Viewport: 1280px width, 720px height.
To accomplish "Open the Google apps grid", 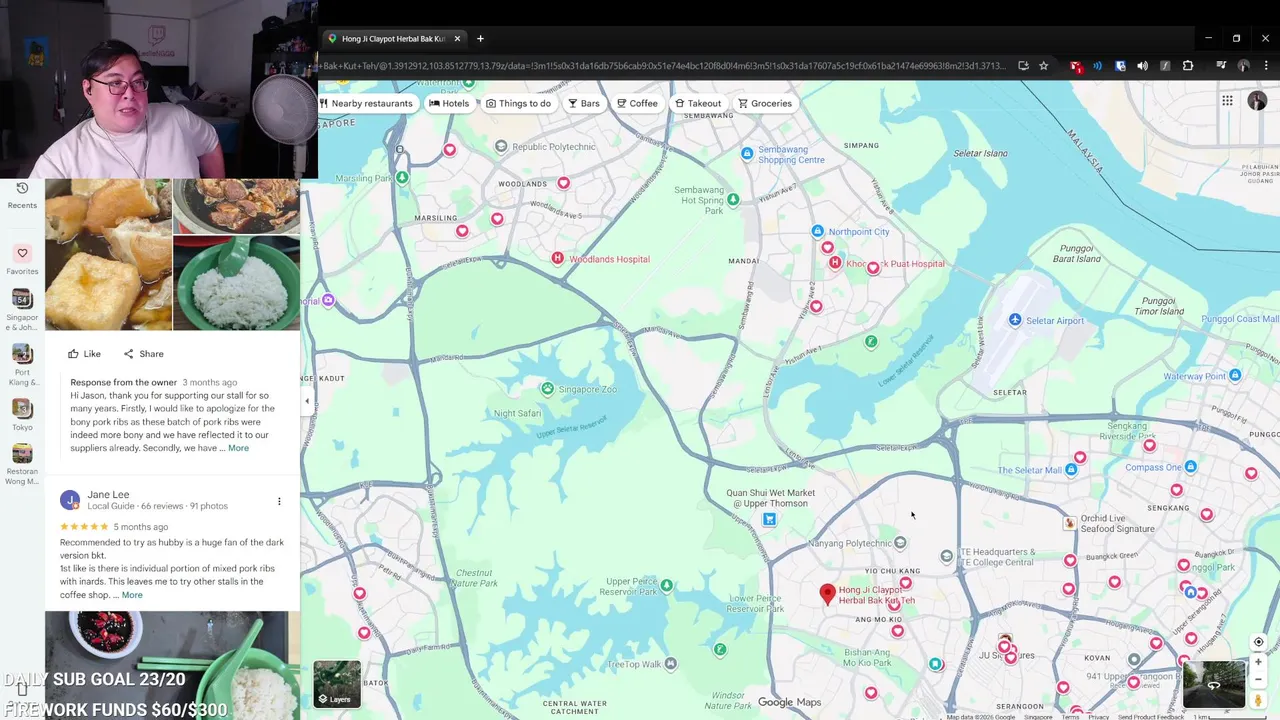I will click(x=1227, y=100).
